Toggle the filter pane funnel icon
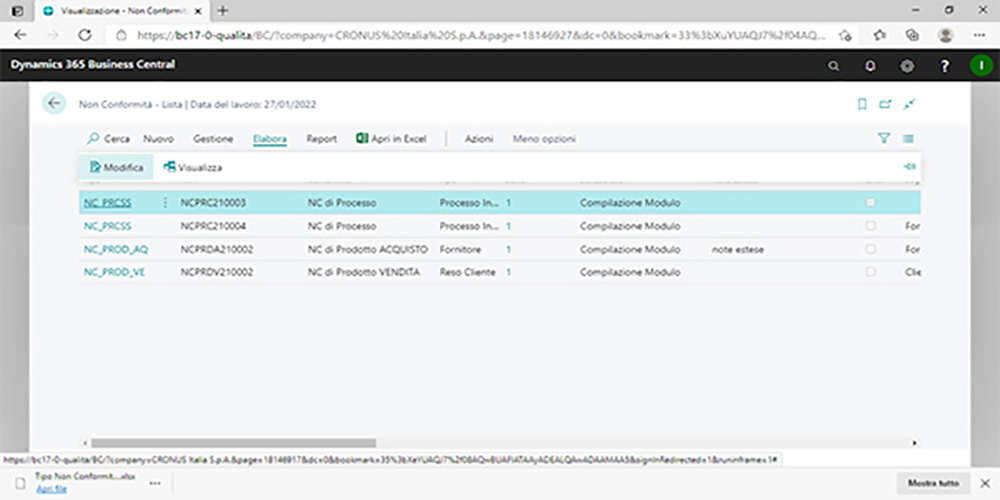The height and width of the screenshot is (500, 1000). tap(883, 139)
